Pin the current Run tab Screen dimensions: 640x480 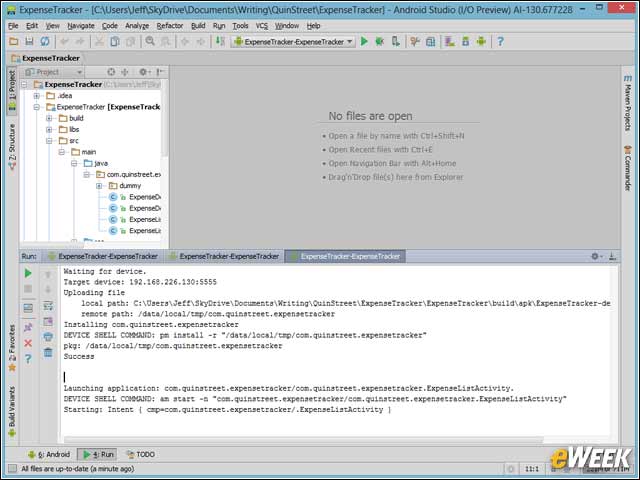tap(28, 327)
